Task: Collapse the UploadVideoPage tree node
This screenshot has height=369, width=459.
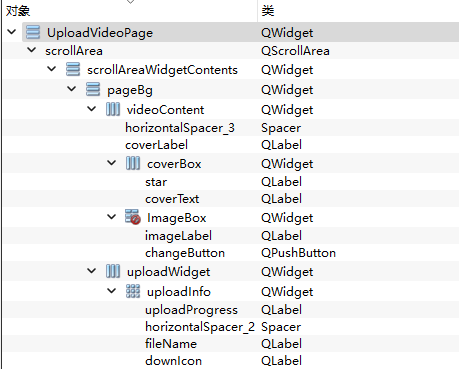Action: point(12,32)
